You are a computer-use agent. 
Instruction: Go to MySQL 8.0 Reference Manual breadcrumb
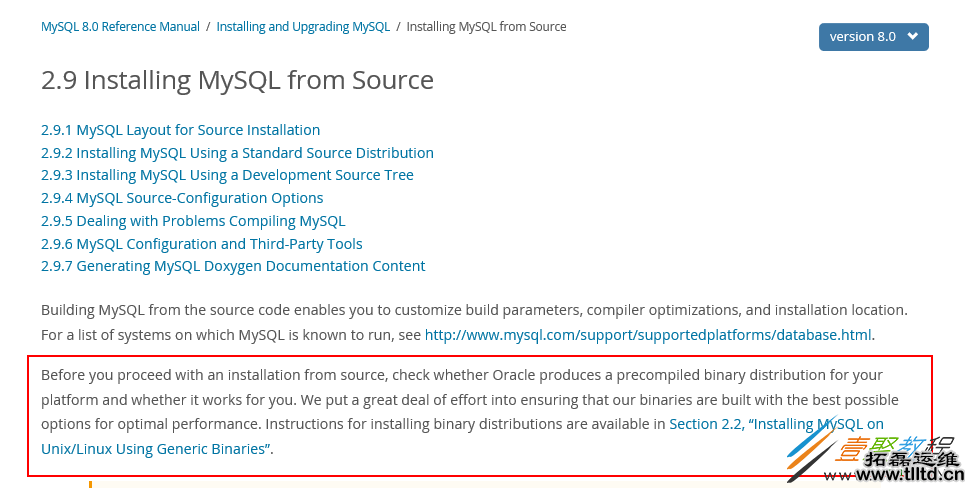tap(120, 27)
